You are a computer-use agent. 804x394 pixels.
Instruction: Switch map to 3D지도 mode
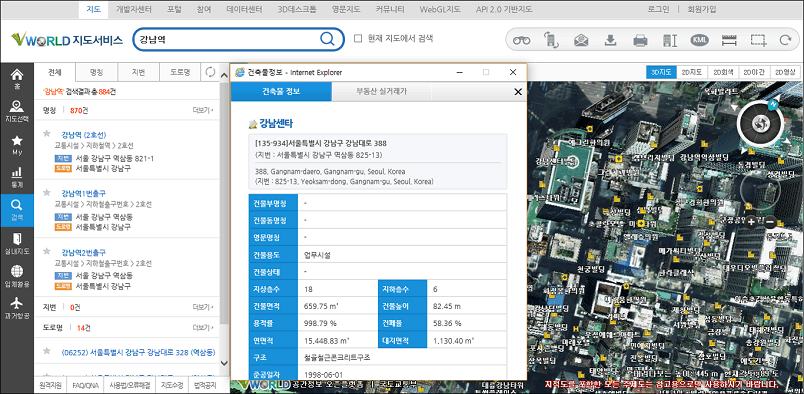point(661,72)
